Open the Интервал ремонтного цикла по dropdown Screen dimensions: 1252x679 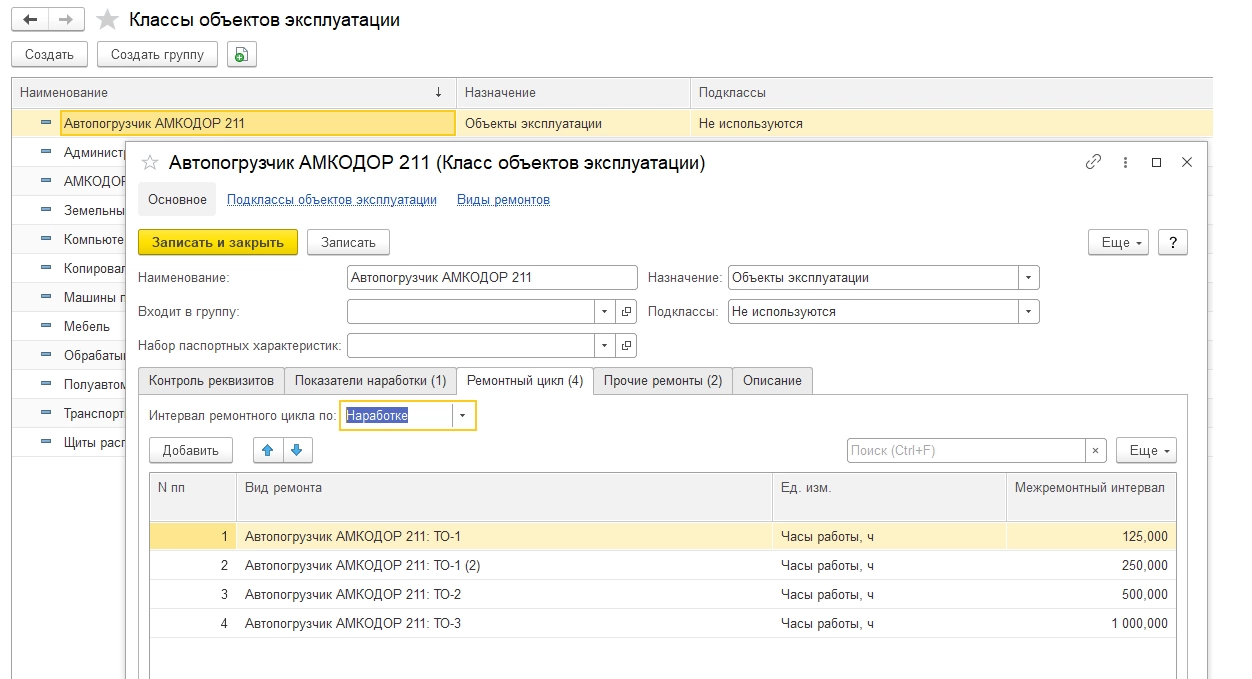[x=463, y=416]
